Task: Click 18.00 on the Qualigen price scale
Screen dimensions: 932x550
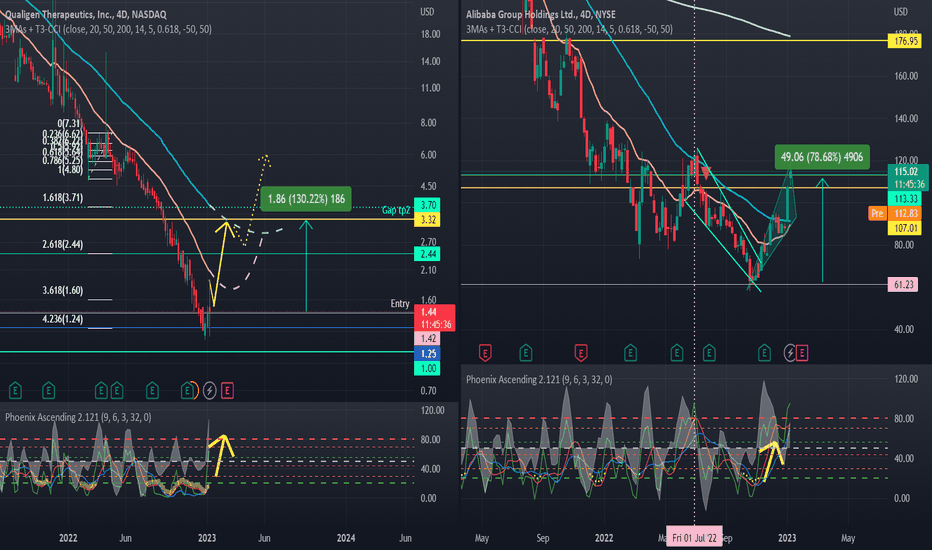Action: point(430,34)
